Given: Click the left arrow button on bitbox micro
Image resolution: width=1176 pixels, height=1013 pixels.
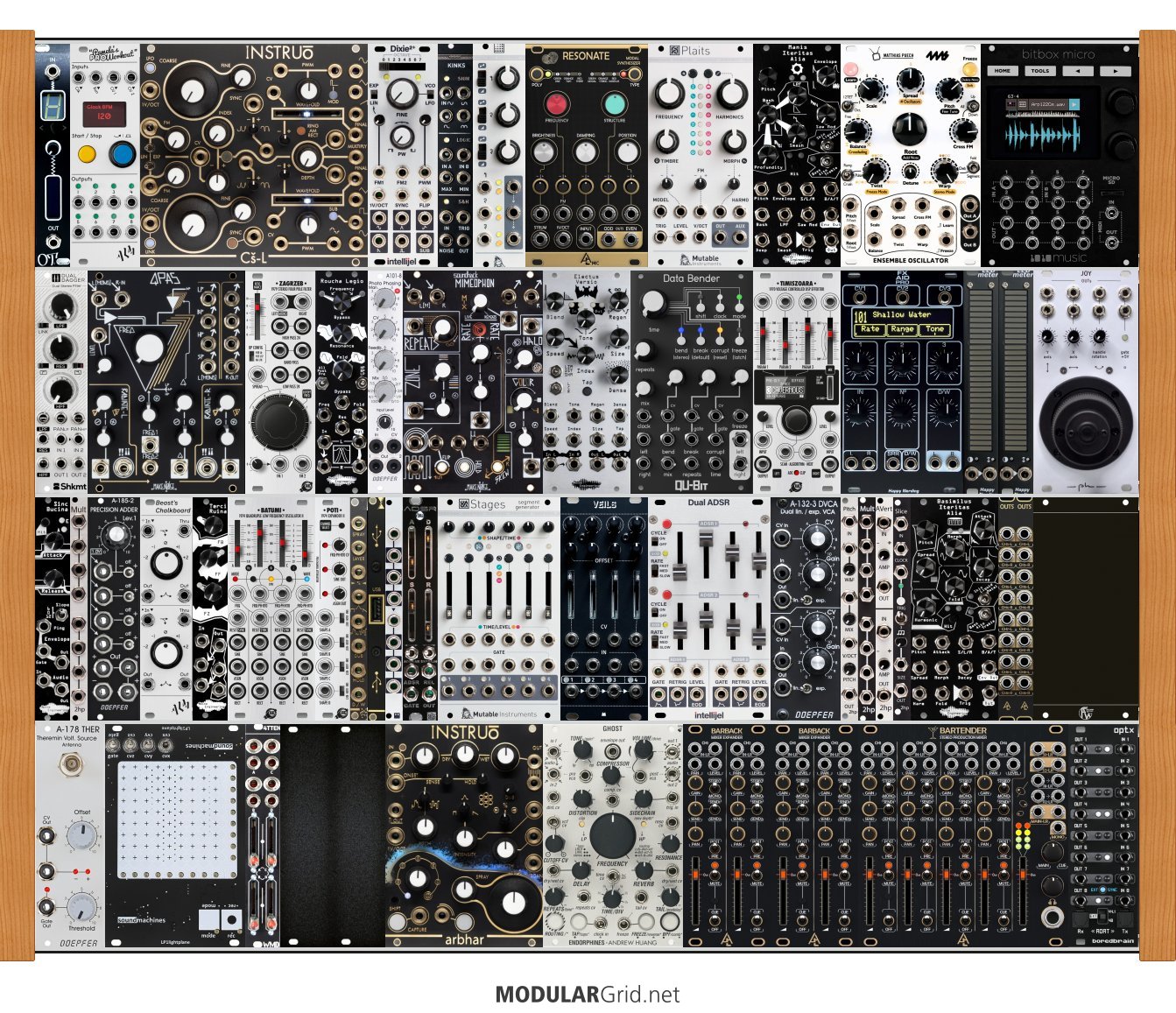Looking at the screenshot, I should pos(1079,71).
